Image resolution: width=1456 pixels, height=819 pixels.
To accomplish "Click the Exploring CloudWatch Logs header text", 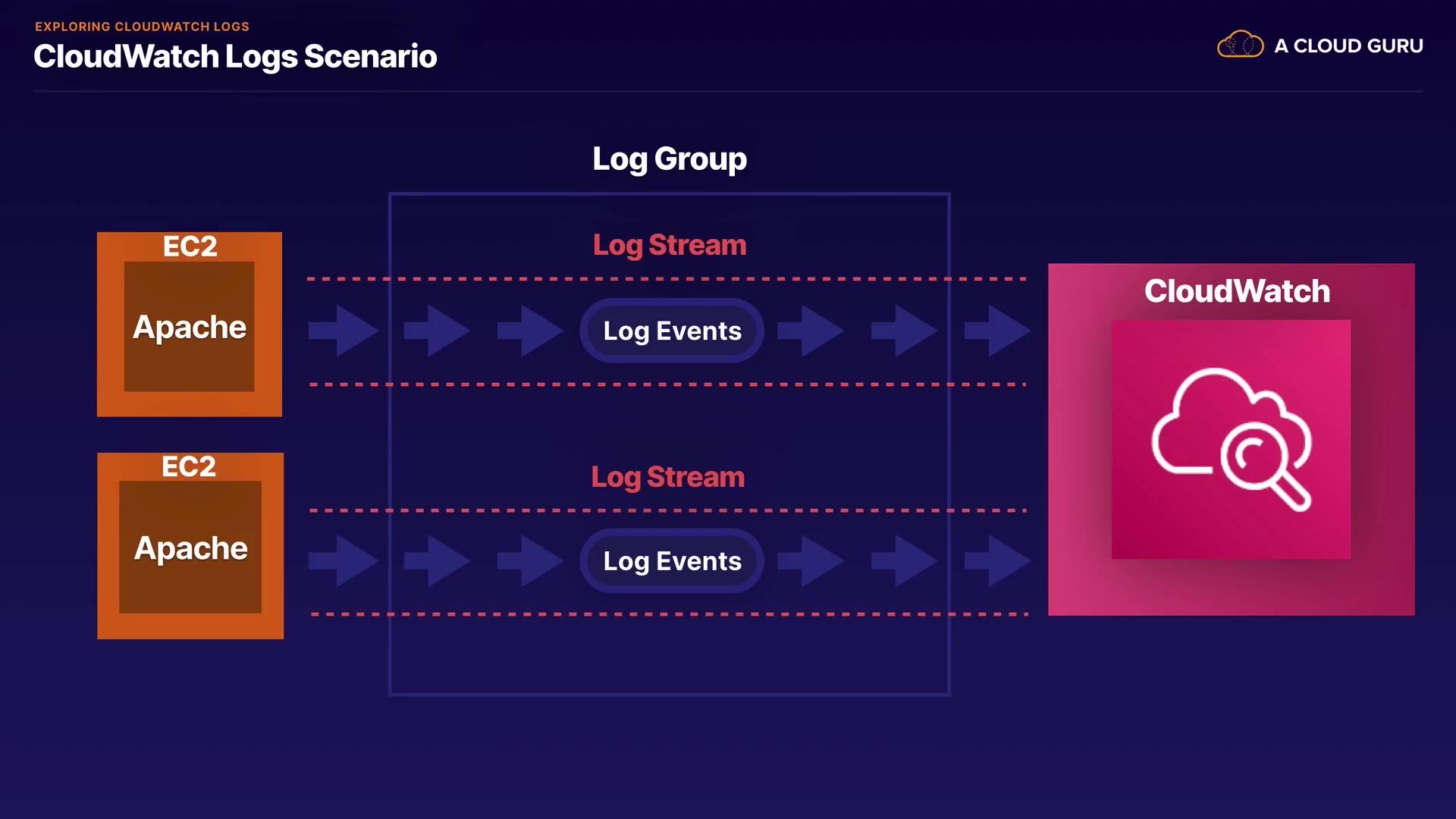I will pyautogui.click(x=142, y=27).
